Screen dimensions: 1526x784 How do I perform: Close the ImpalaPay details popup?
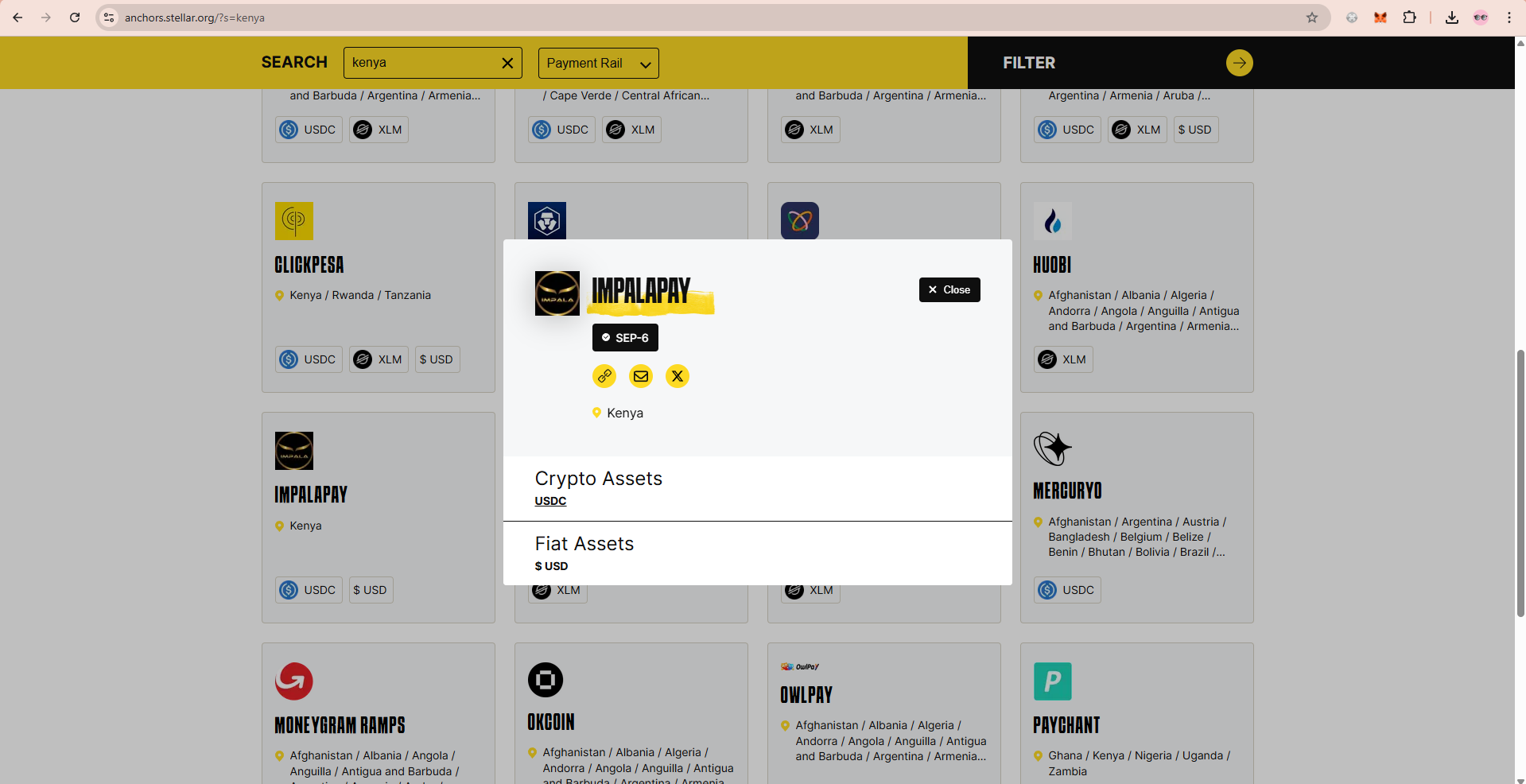[949, 289]
